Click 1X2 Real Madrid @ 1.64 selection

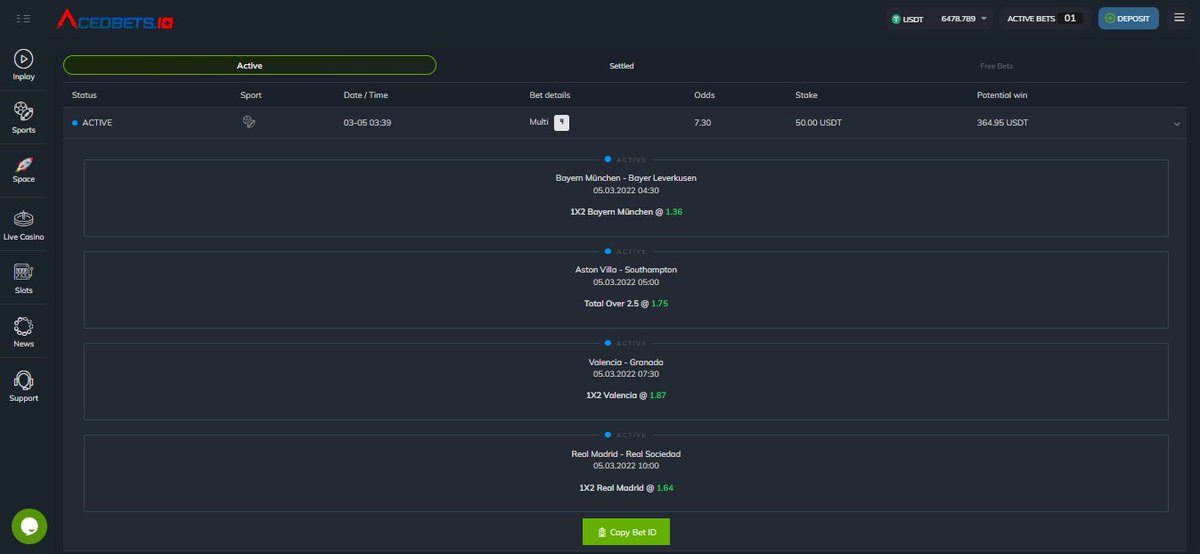626,488
